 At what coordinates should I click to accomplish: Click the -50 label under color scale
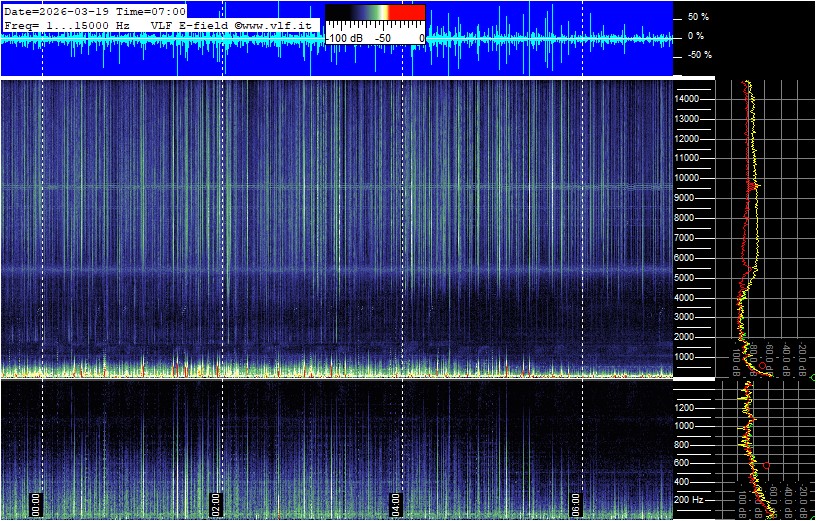coord(384,39)
